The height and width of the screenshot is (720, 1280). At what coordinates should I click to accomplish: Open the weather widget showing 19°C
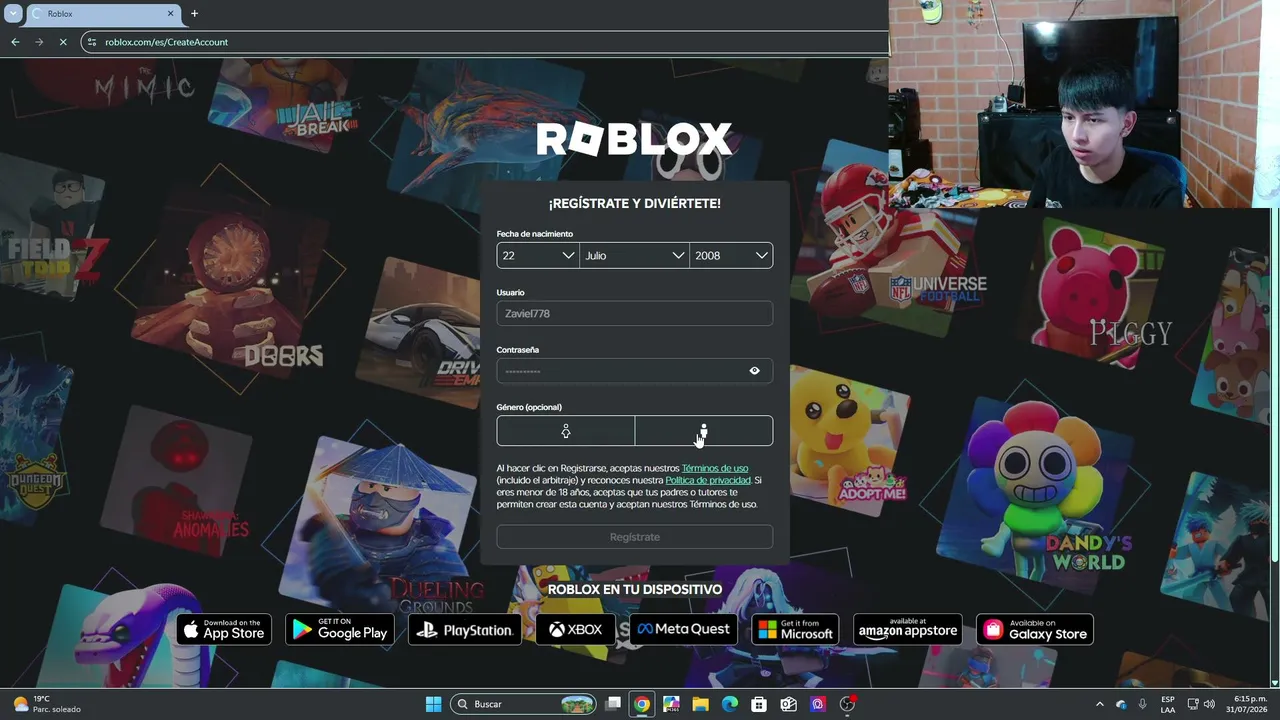[46, 704]
